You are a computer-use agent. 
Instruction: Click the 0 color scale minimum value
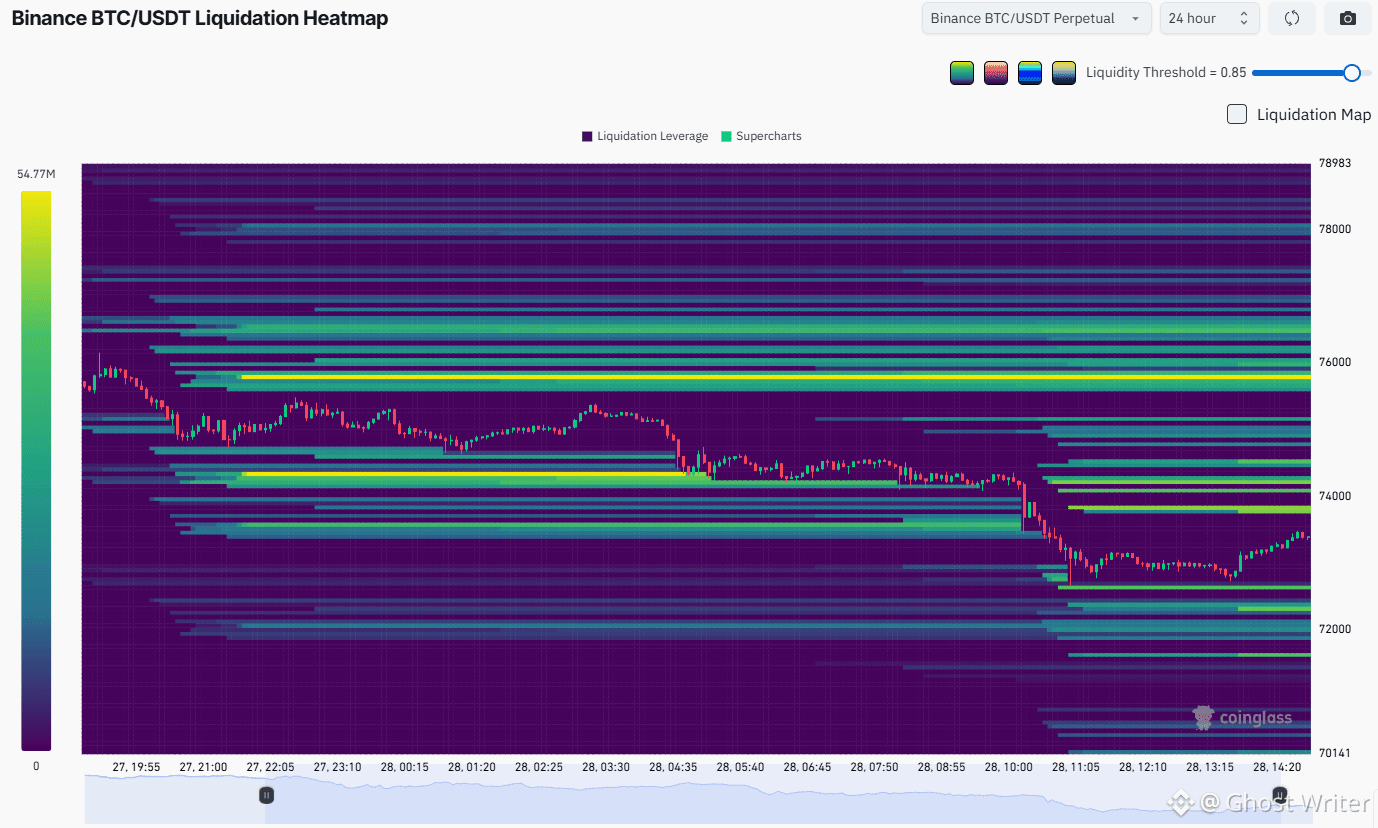[36, 766]
